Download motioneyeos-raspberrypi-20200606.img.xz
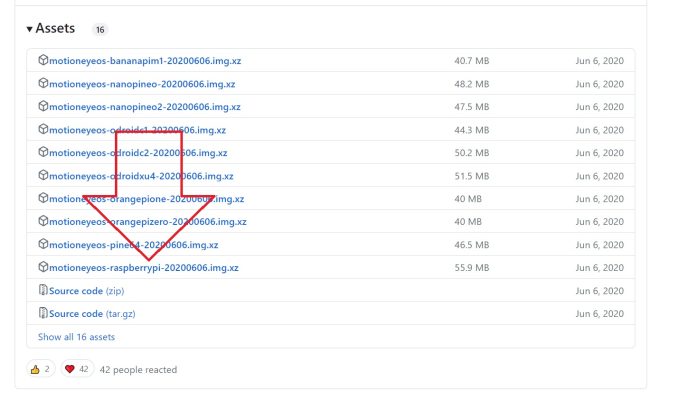This screenshot has height=400, width=678. (x=144, y=268)
